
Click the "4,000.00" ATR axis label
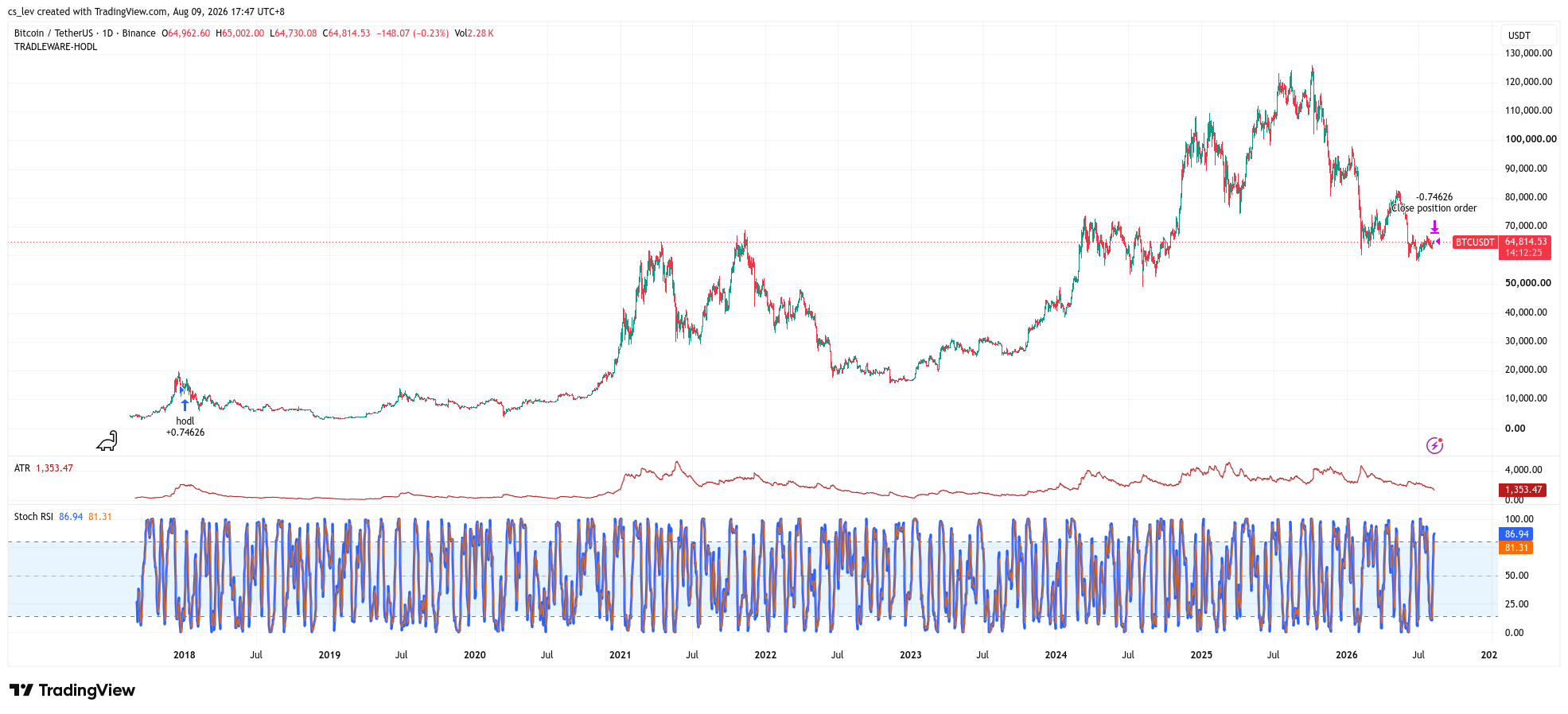[x=1523, y=470]
